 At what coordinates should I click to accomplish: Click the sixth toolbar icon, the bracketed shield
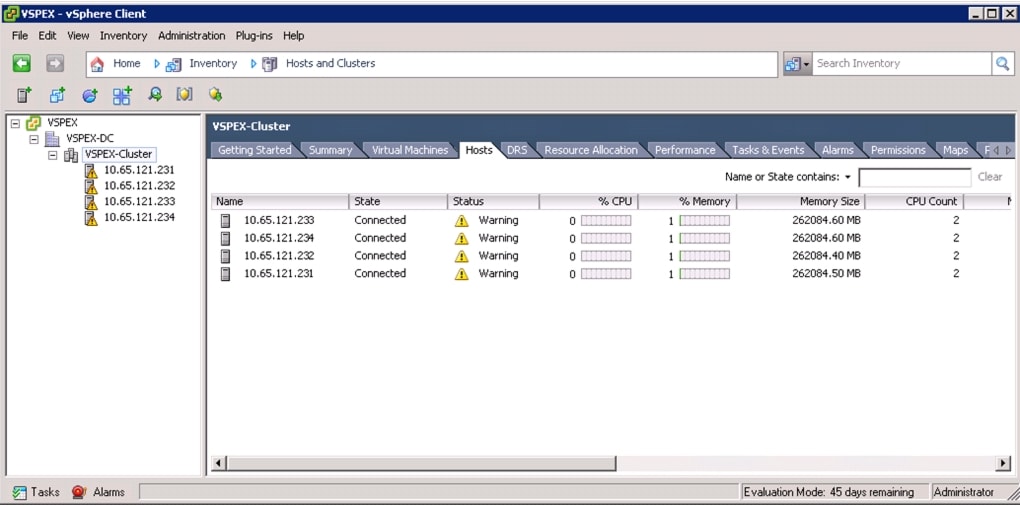(185, 94)
